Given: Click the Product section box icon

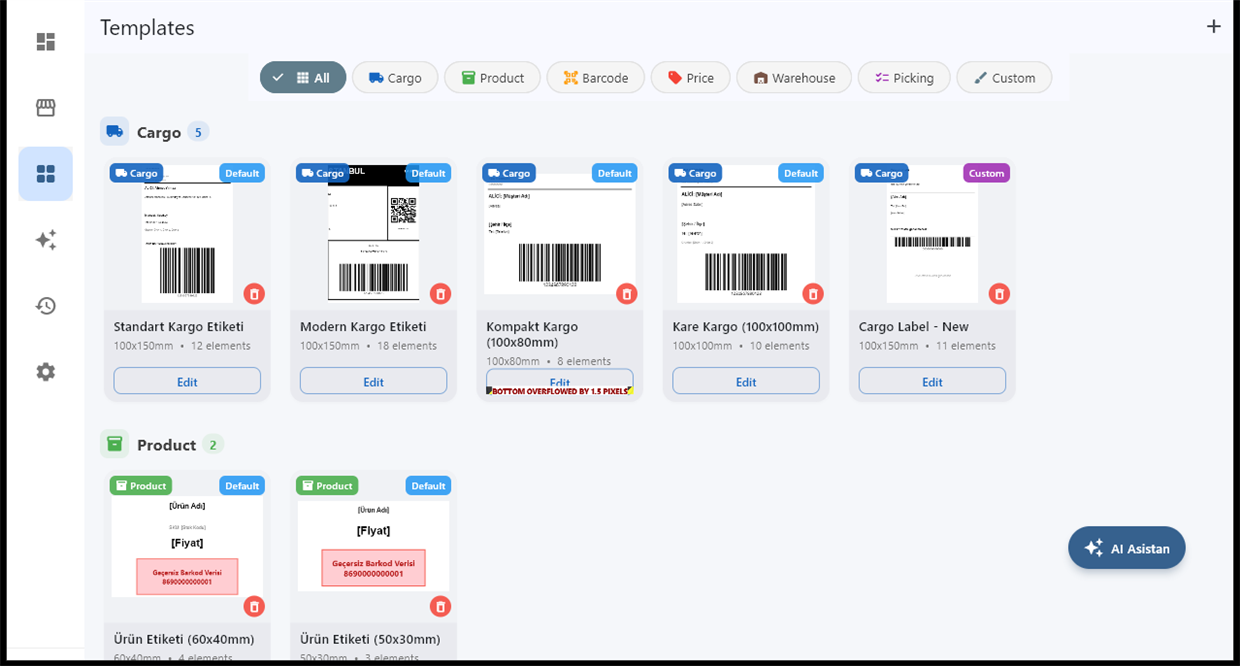Looking at the screenshot, I should coord(115,444).
